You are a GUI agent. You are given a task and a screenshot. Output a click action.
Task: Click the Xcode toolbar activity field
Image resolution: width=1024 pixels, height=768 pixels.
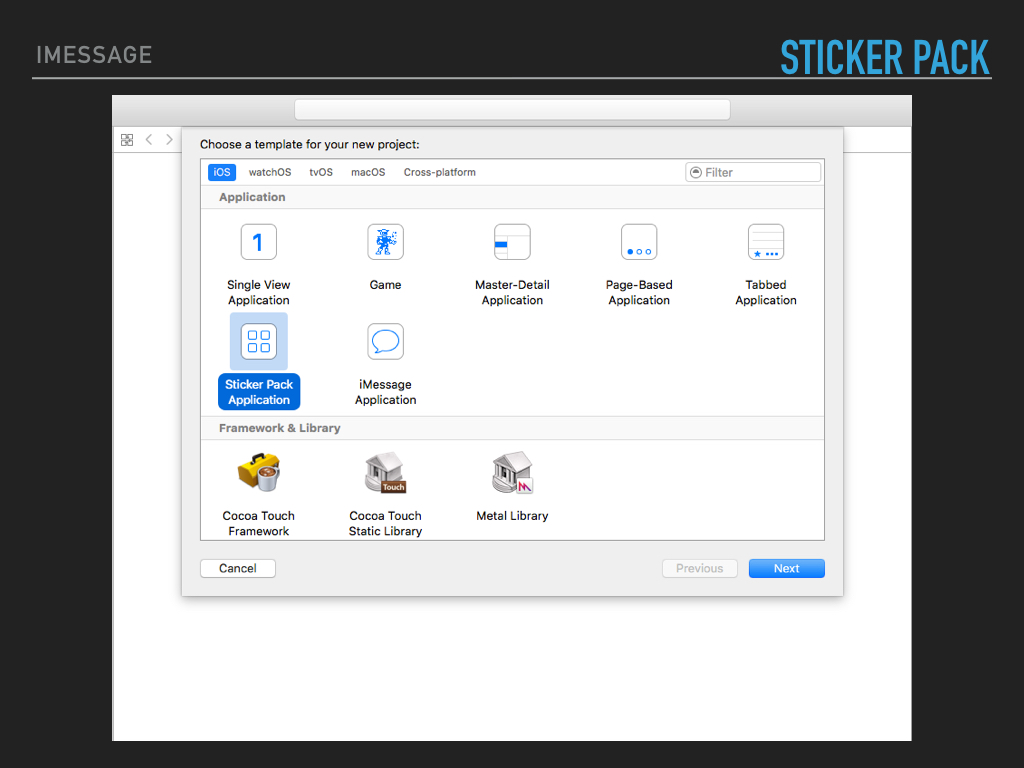pos(512,110)
